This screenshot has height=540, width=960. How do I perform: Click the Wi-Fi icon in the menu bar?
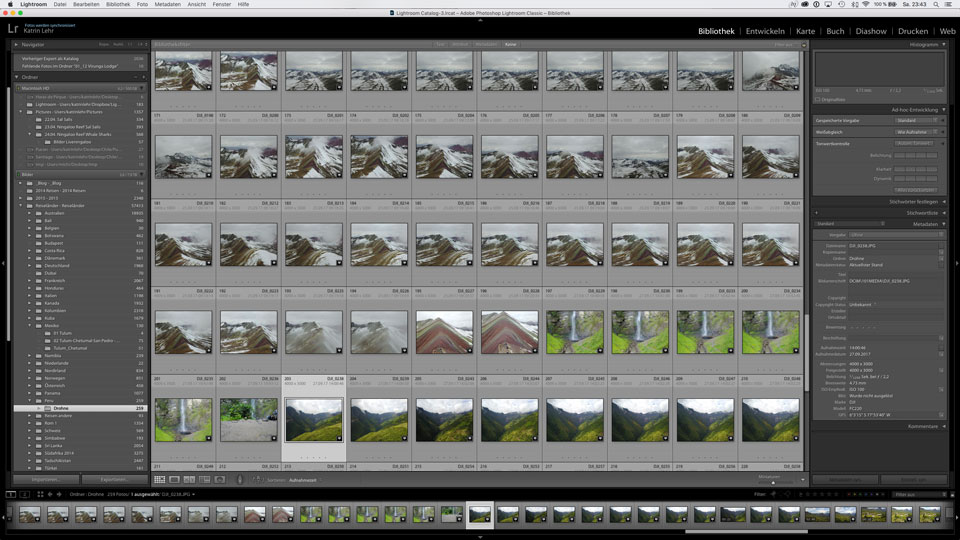pyautogui.click(x=866, y=4)
